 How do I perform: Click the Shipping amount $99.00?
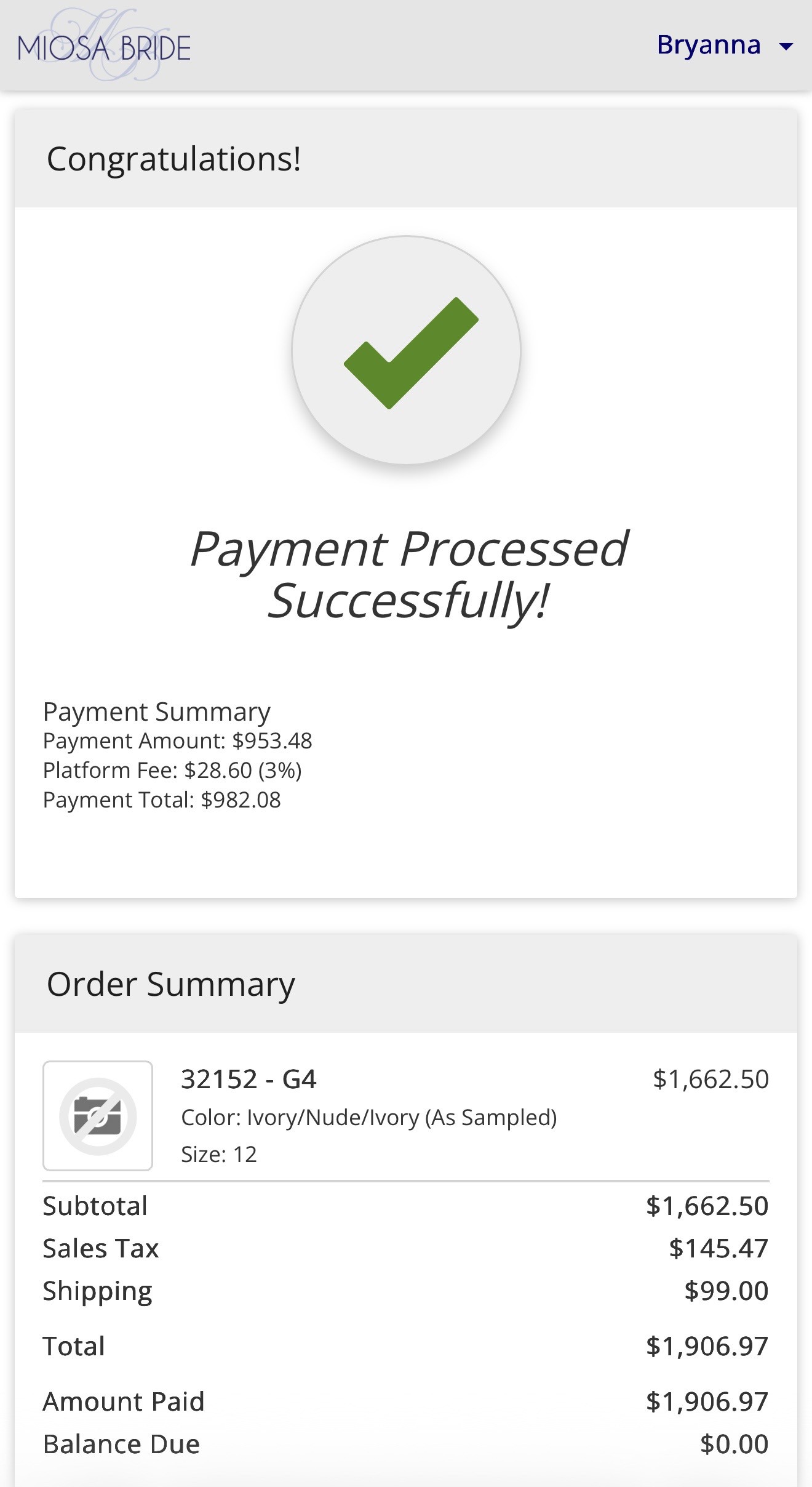tap(726, 1291)
